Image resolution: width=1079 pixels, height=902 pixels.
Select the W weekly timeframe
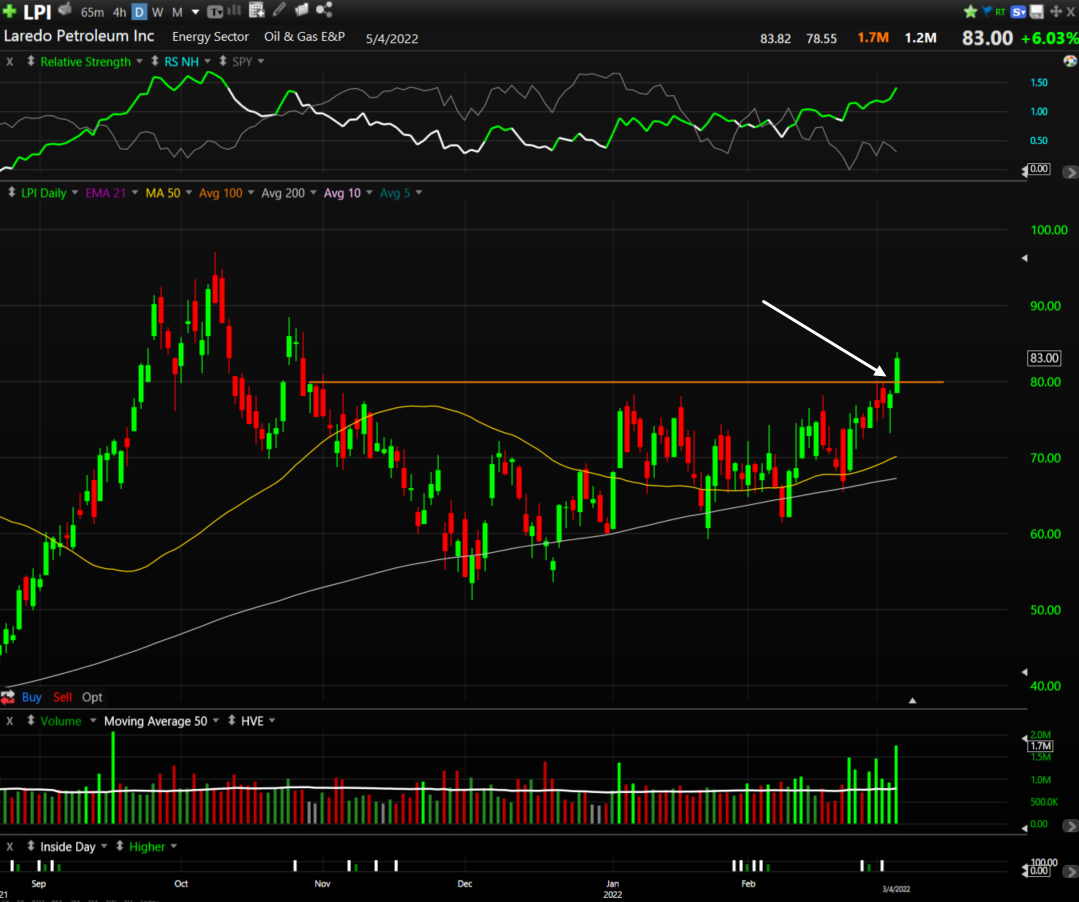coord(158,12)
